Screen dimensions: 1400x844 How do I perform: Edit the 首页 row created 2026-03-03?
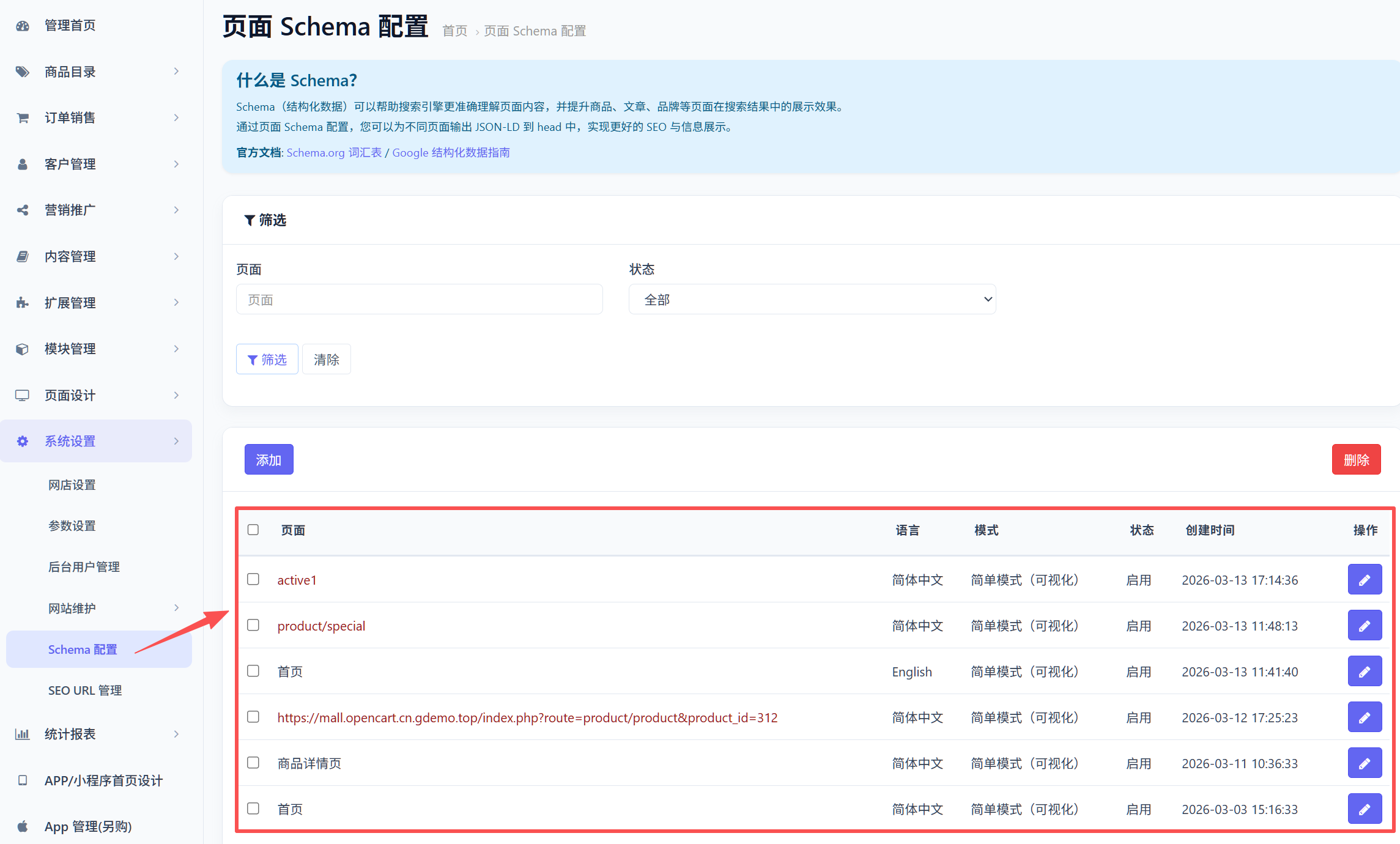click(x=1365, y=809)
